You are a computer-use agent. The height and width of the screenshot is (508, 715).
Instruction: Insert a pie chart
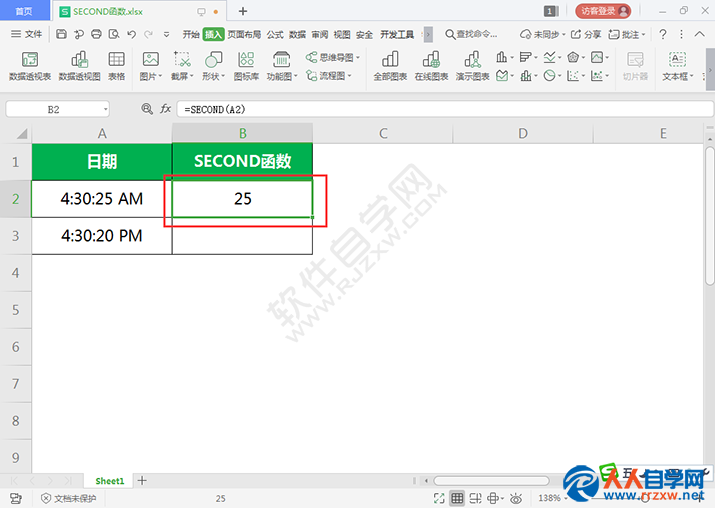(x=549, y=76)
